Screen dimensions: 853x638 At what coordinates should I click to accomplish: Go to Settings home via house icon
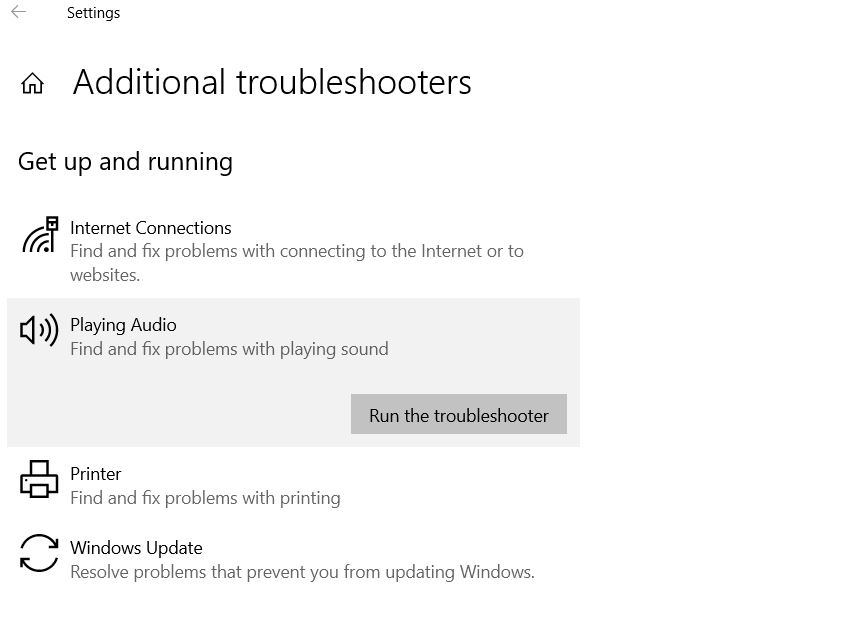point(32,83)
